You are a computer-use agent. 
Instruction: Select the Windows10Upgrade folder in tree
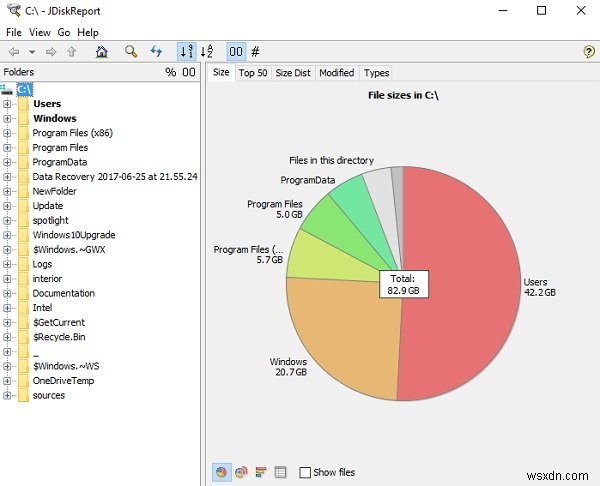click(x=74, y=235)
